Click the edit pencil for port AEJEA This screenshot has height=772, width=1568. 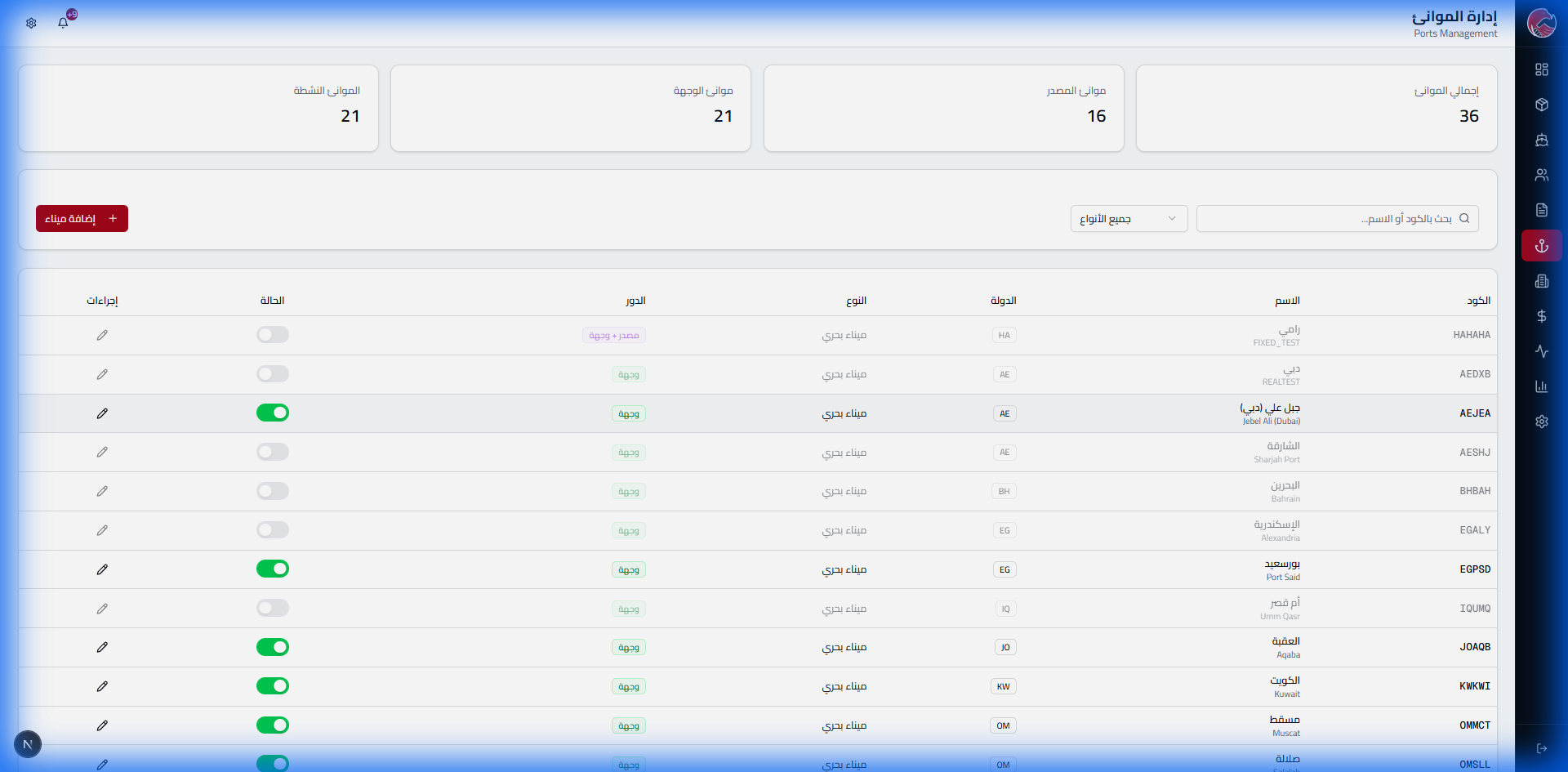102,413
